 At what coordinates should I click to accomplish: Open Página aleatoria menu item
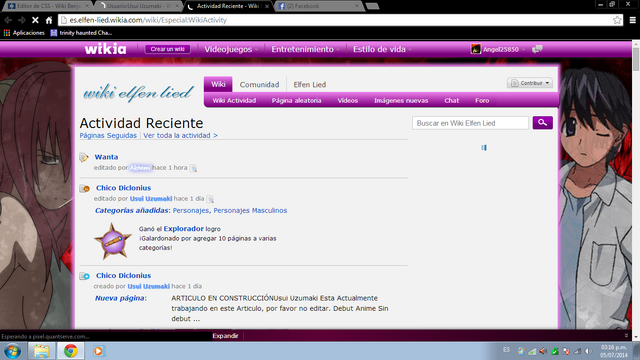(x=296, y=100)
